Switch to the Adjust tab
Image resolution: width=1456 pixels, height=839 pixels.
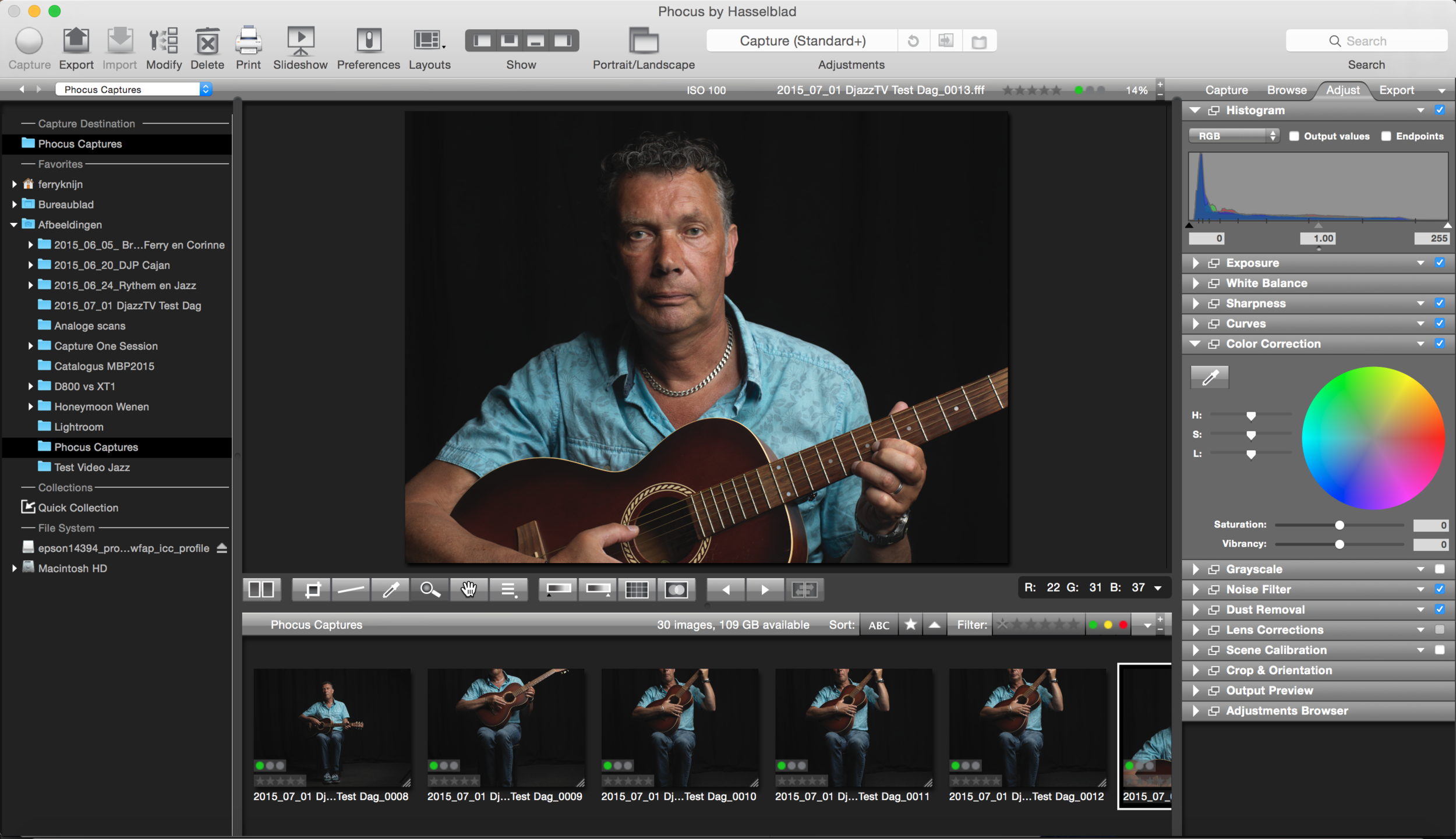coord(1342,90)
